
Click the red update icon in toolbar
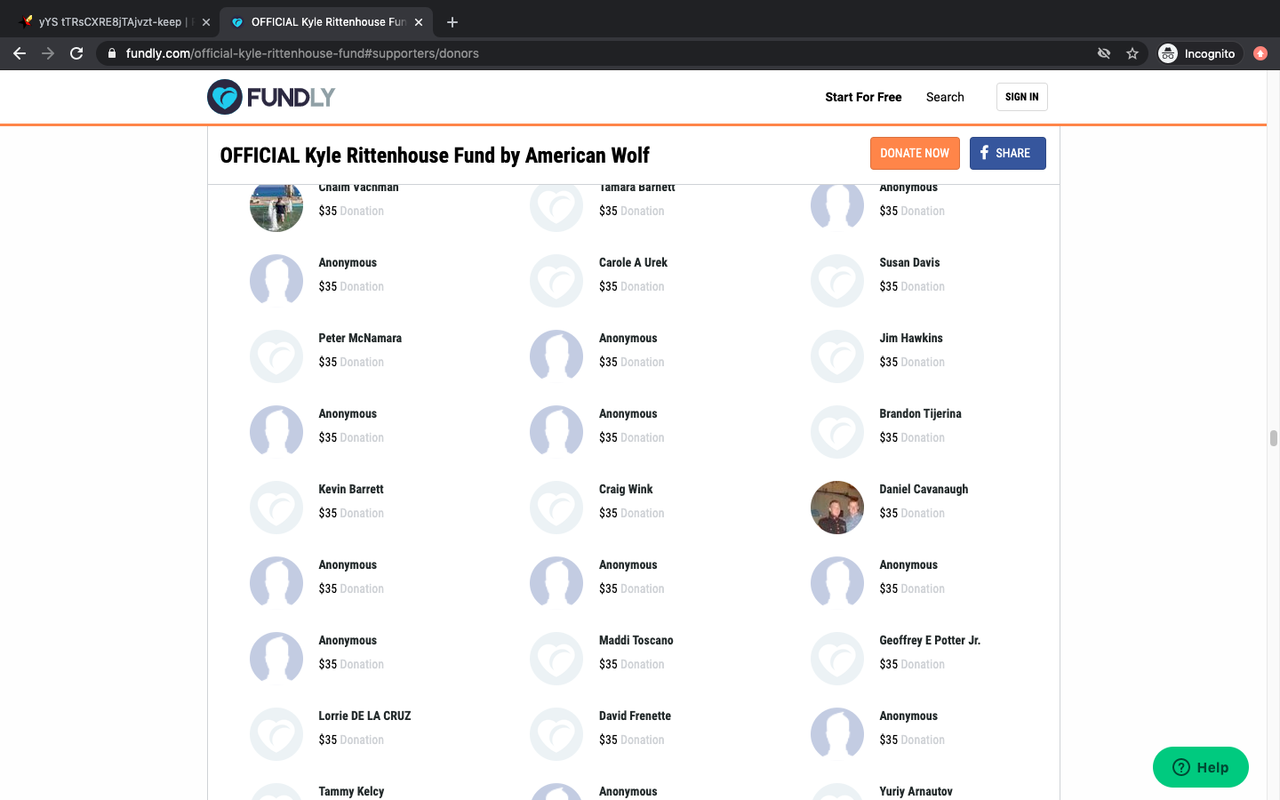tap(1260, 53)
